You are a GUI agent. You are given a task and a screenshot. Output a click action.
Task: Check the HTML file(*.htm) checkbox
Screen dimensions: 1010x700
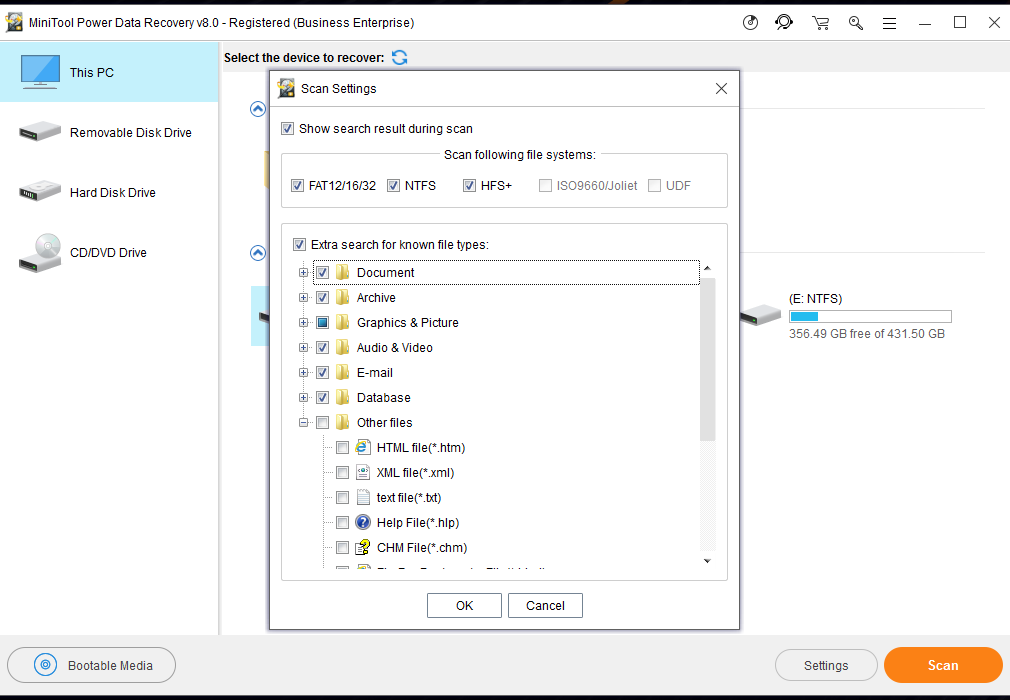[x=343, y=448]
